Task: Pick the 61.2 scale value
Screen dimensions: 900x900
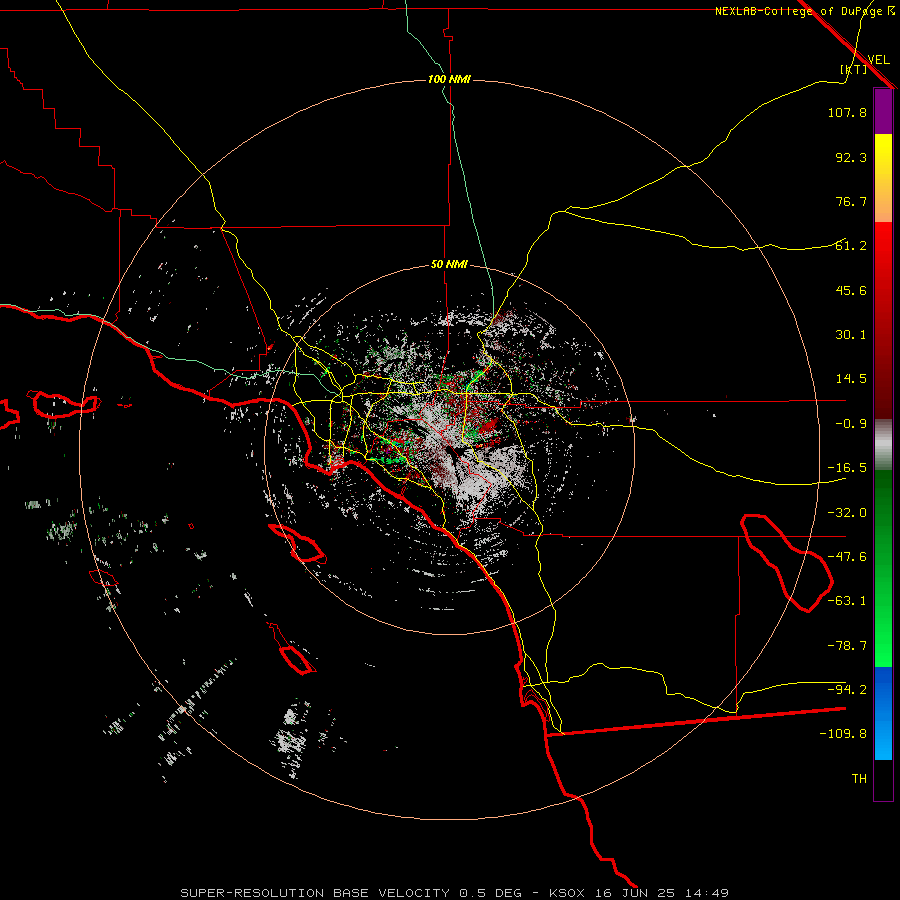Action: 851,246
